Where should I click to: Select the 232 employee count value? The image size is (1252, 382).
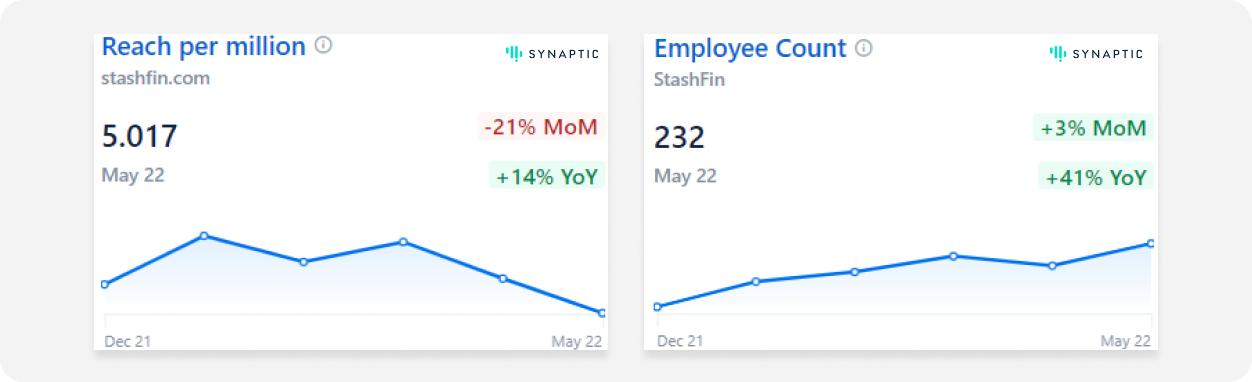coord(679,137)
